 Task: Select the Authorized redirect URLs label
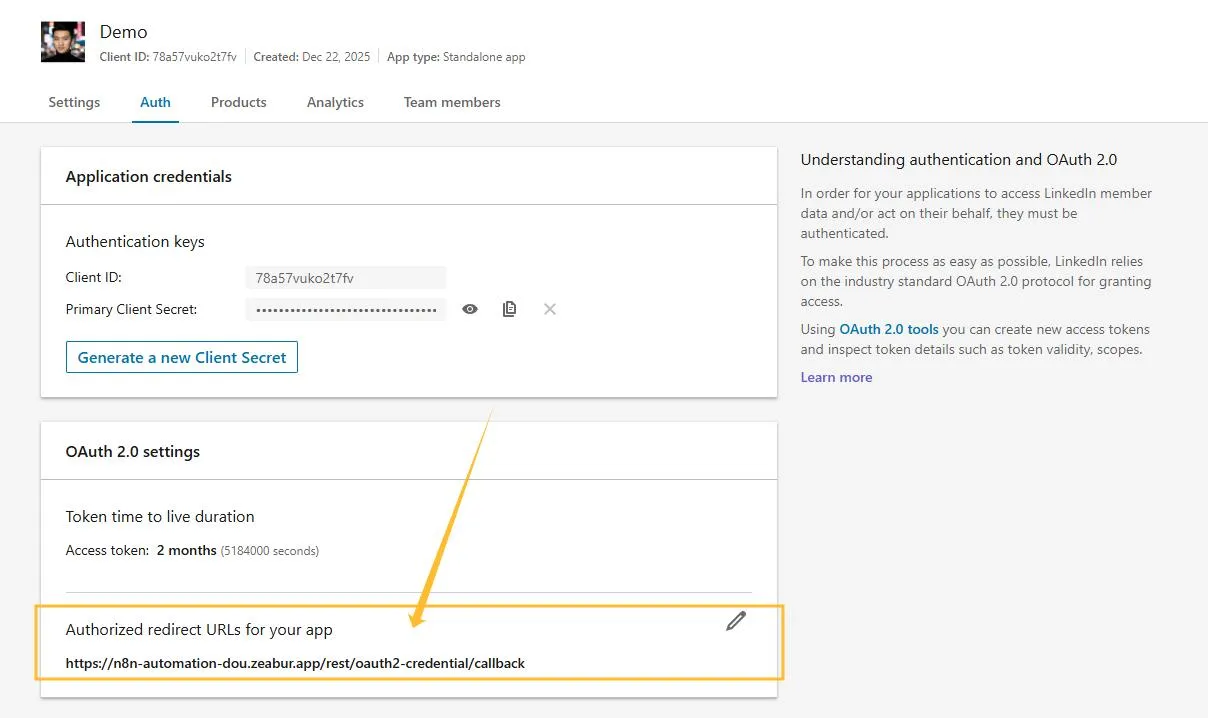(199, 629)
